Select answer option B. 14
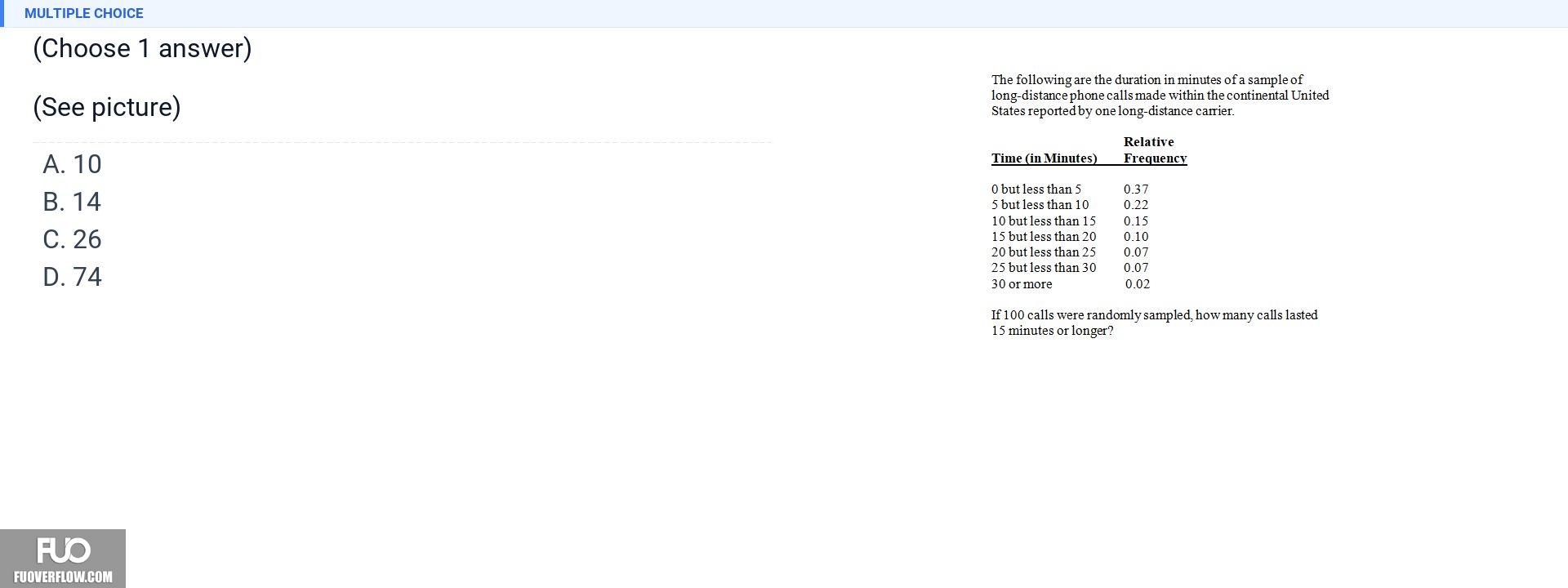 [x=72, y=202]
